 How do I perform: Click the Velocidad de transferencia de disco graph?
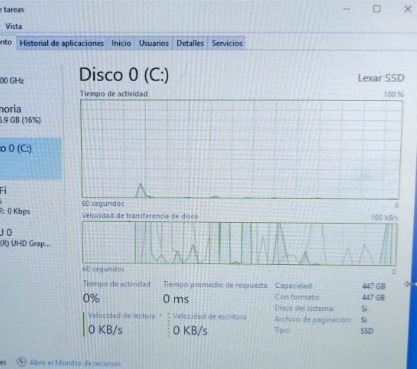pos(240,243)
